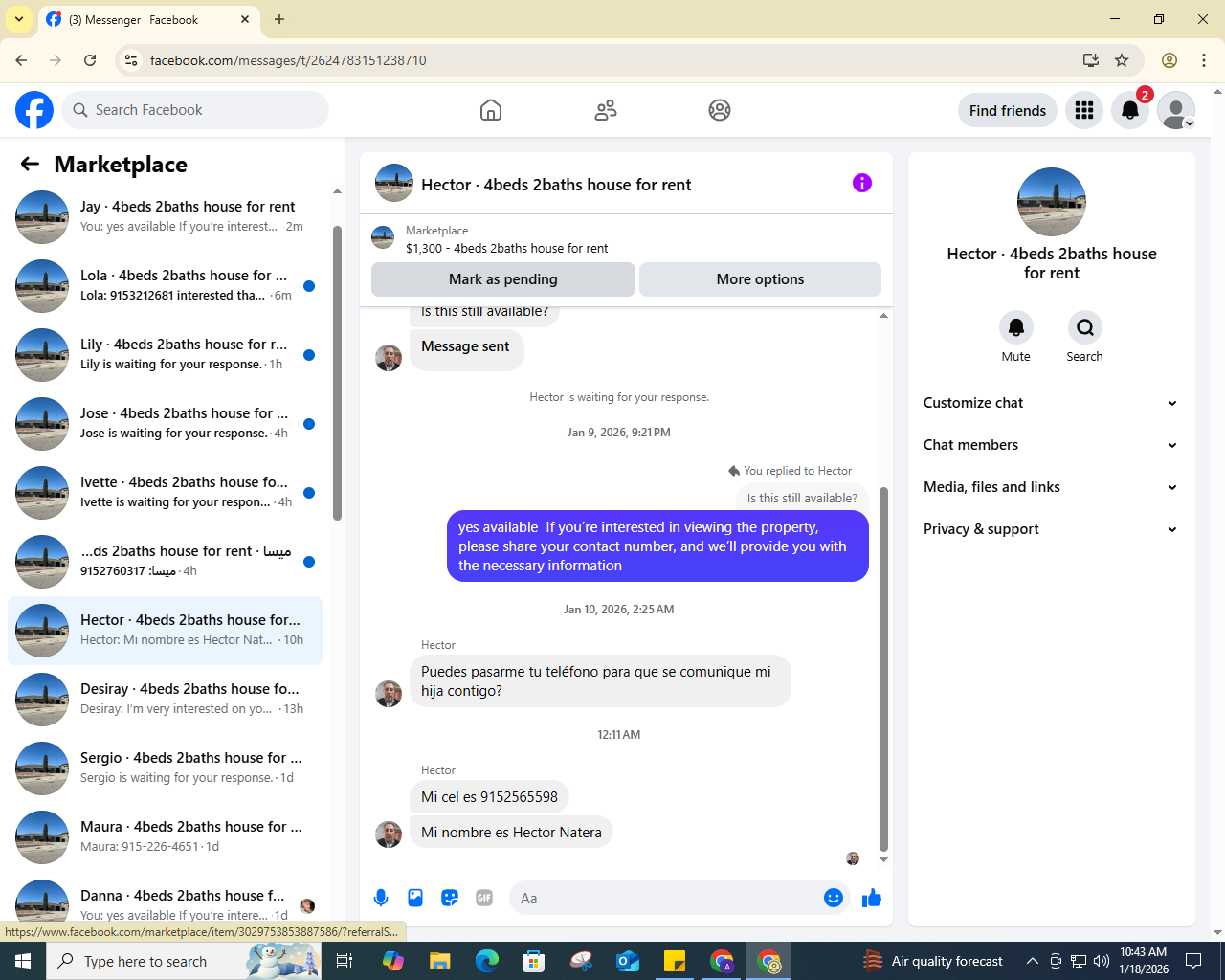The width and height of the screenshot is (1225, 980).
Task: Open Jay conversation in the list
Action: click(x=165, y=217)
